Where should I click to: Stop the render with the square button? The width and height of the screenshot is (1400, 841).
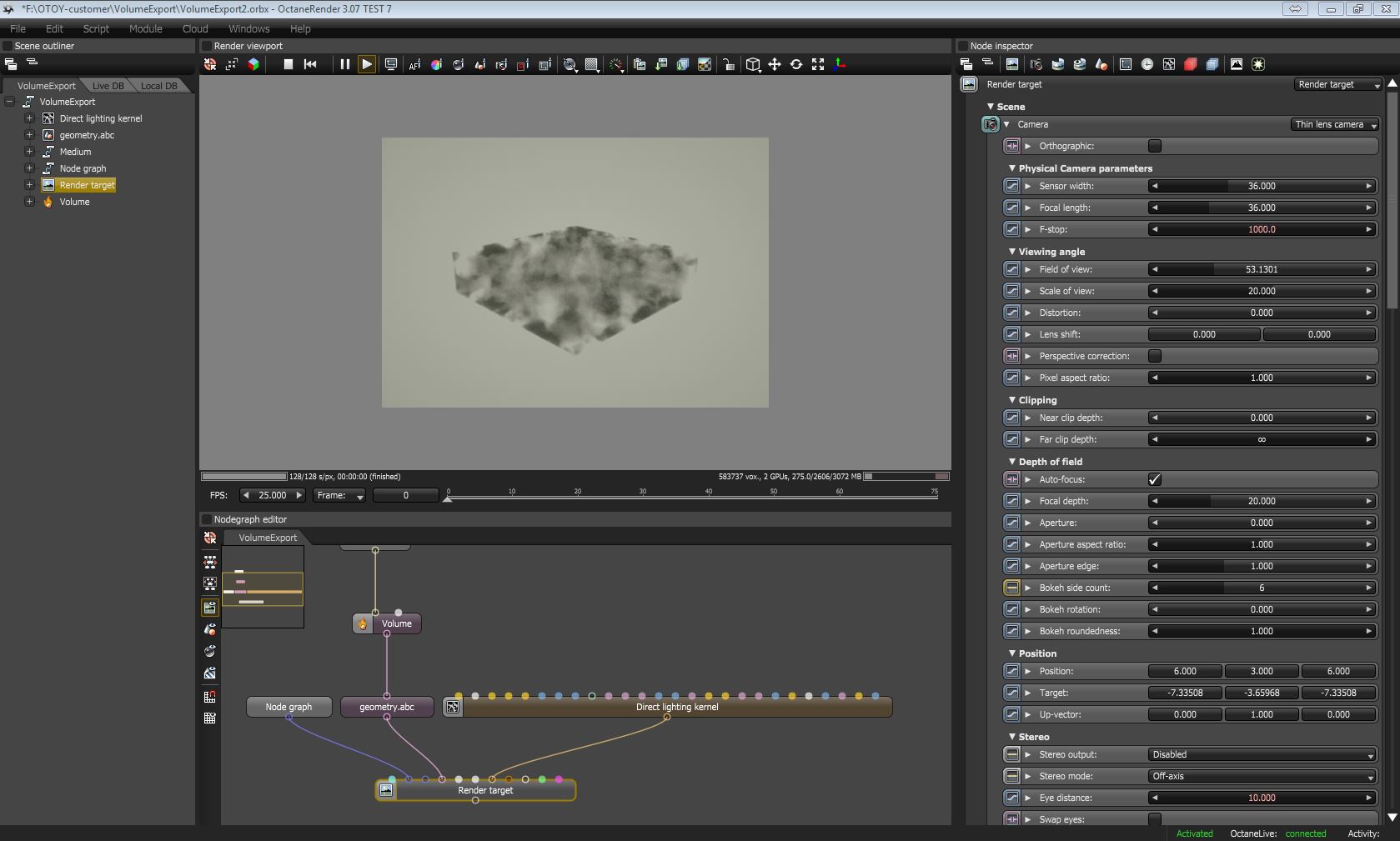point(288,64)
